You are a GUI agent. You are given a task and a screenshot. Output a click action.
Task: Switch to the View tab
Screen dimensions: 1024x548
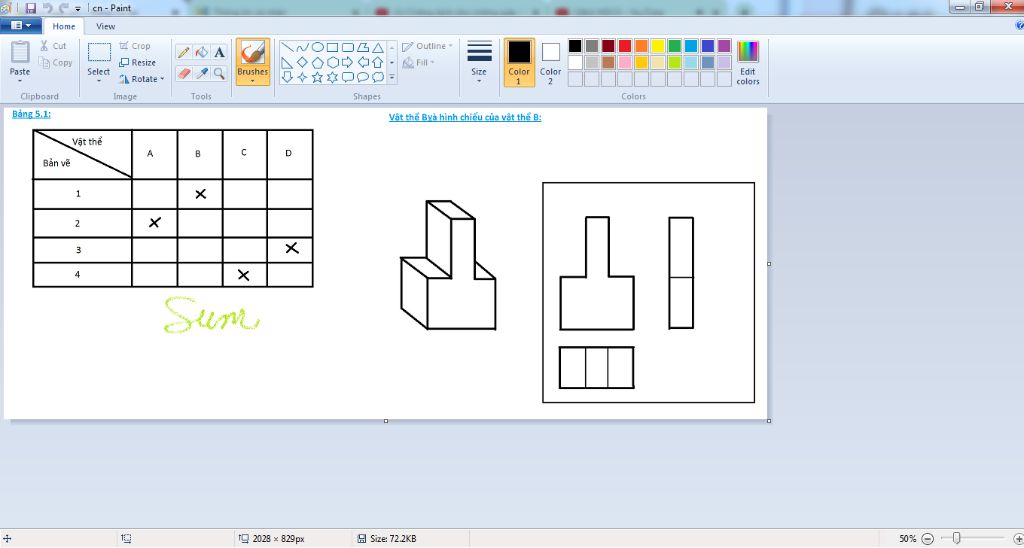(105, 26)
